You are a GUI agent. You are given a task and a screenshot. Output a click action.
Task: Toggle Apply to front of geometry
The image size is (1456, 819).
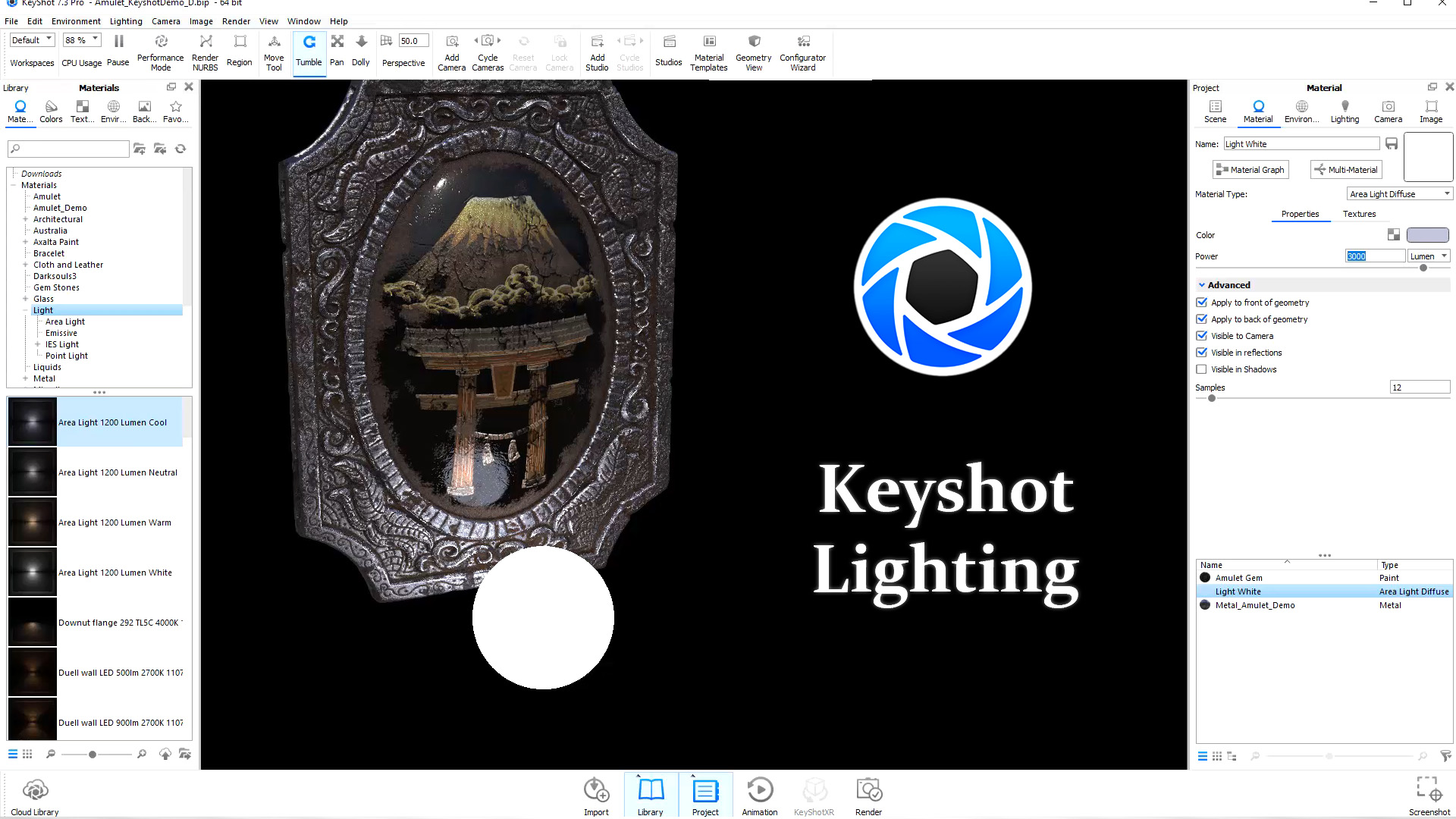(1201, 303)
